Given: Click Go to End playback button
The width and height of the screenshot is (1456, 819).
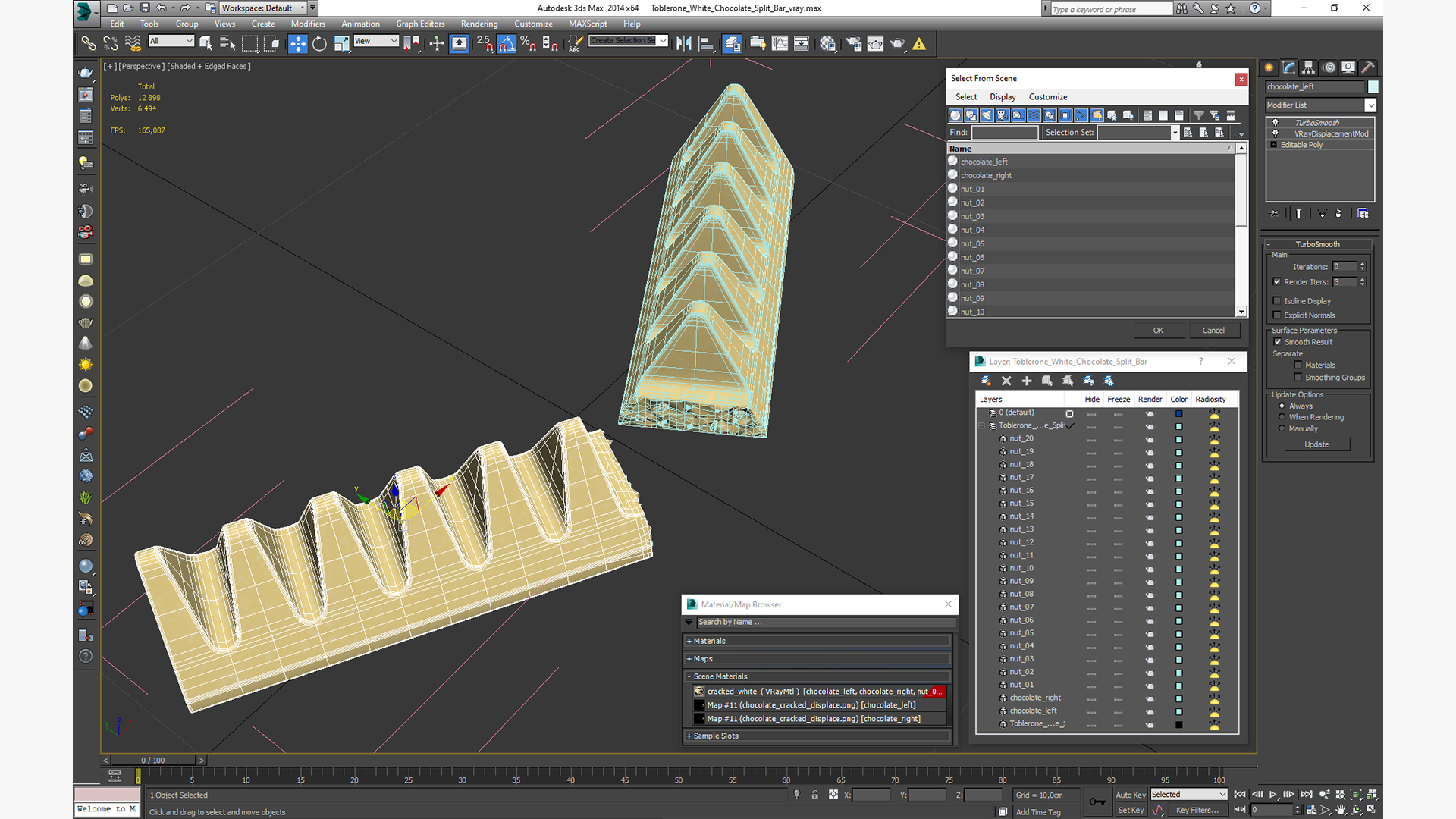Looking at the screenshot, I should [x=1307, y=794].
